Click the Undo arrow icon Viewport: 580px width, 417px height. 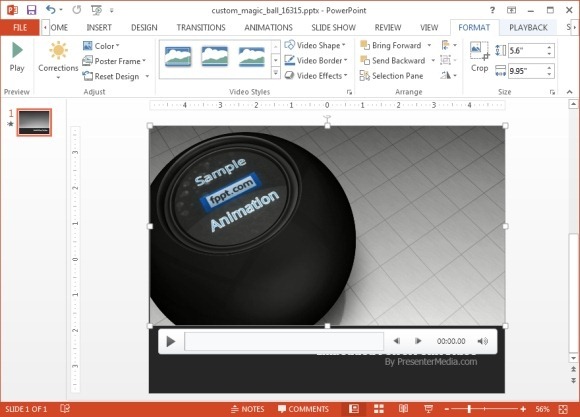click(x=51, y=10)
